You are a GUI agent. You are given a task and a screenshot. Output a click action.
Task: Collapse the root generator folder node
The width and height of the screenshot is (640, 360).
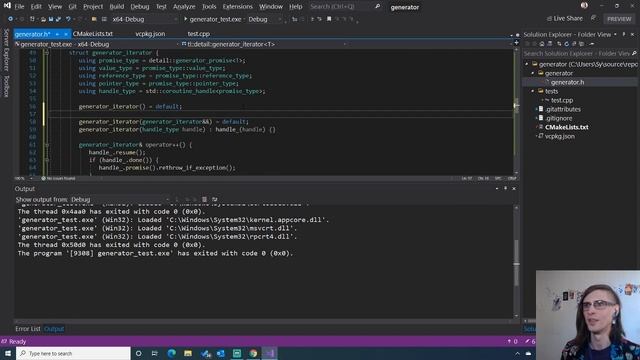[x=527, y=64]
